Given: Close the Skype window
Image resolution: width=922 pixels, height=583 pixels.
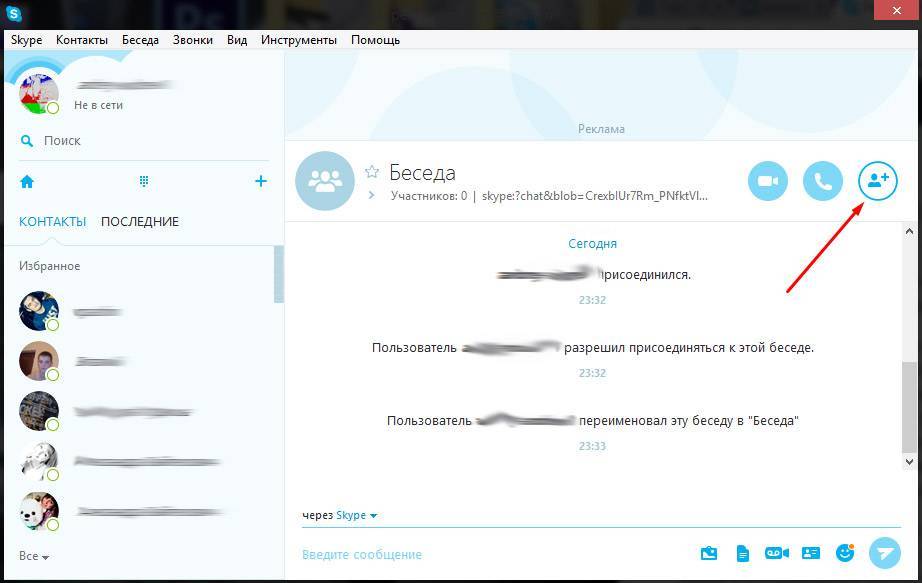Looking at the screenshot, I should pos(897,11).
